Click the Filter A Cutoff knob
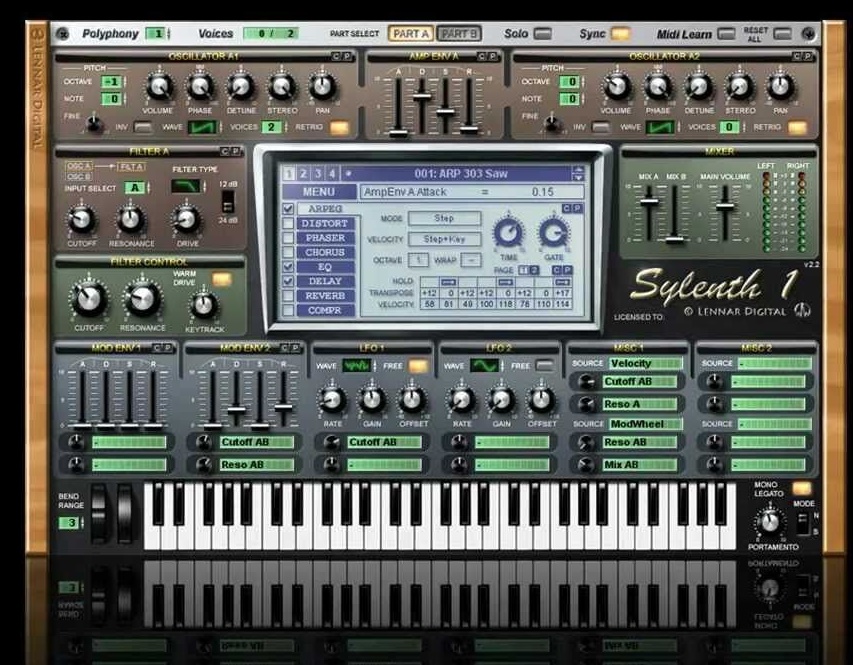The height and width of the screenshot is (665, 853). coord(82,220)
